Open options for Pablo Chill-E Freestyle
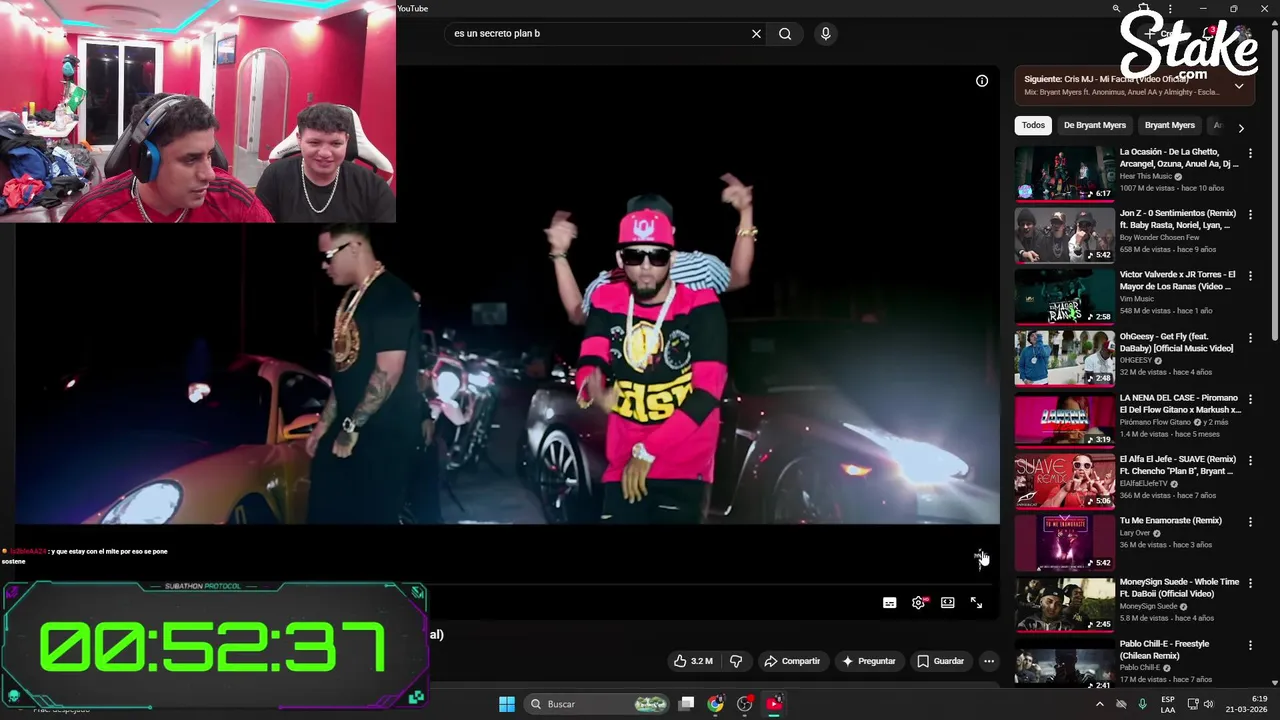 pos(1250,646)
